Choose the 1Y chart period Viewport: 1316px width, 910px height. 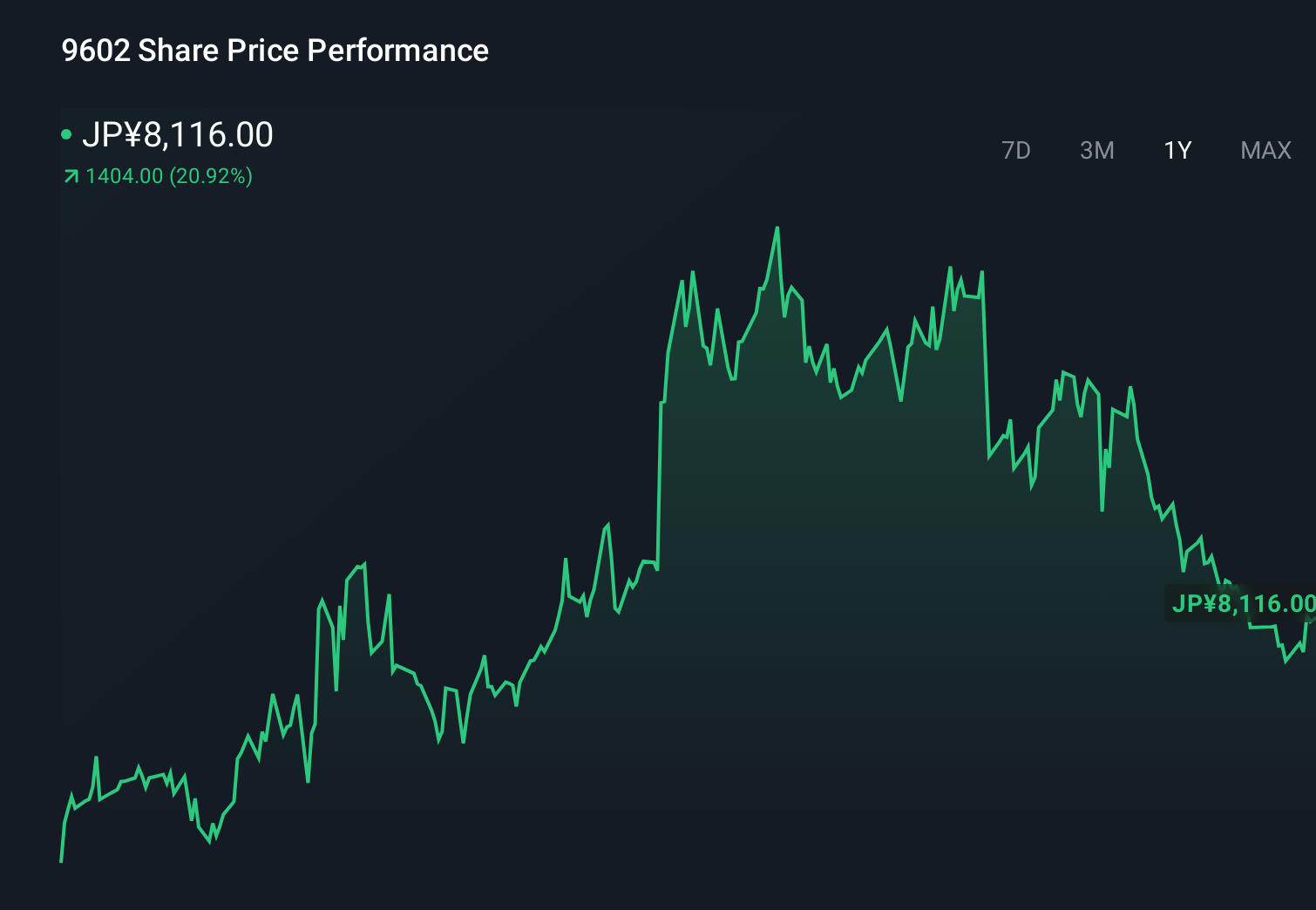[1177, 151]
